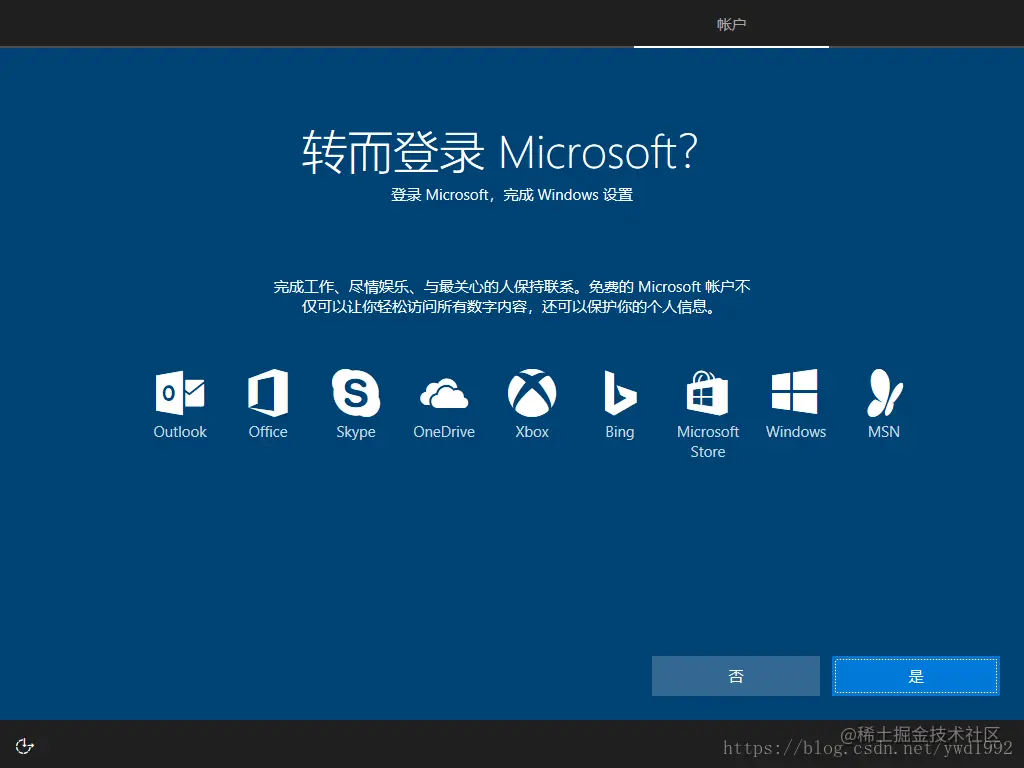The width and height of the screenshot is (1024, 768).
Task: Click the line starting 仅可以让你轻松访问
Action: (509, 306)
